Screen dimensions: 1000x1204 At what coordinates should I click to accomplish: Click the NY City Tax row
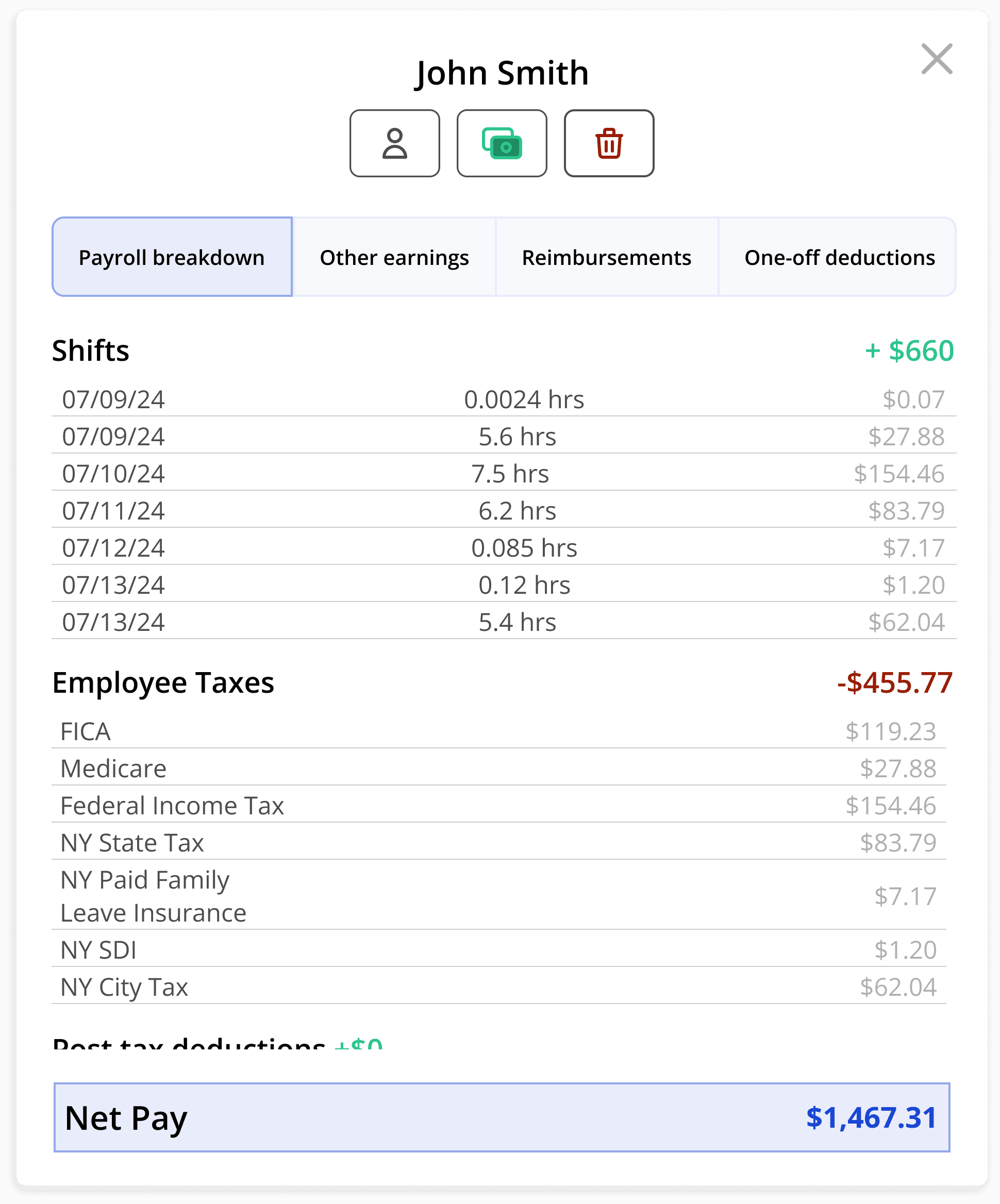coord(499,988)
